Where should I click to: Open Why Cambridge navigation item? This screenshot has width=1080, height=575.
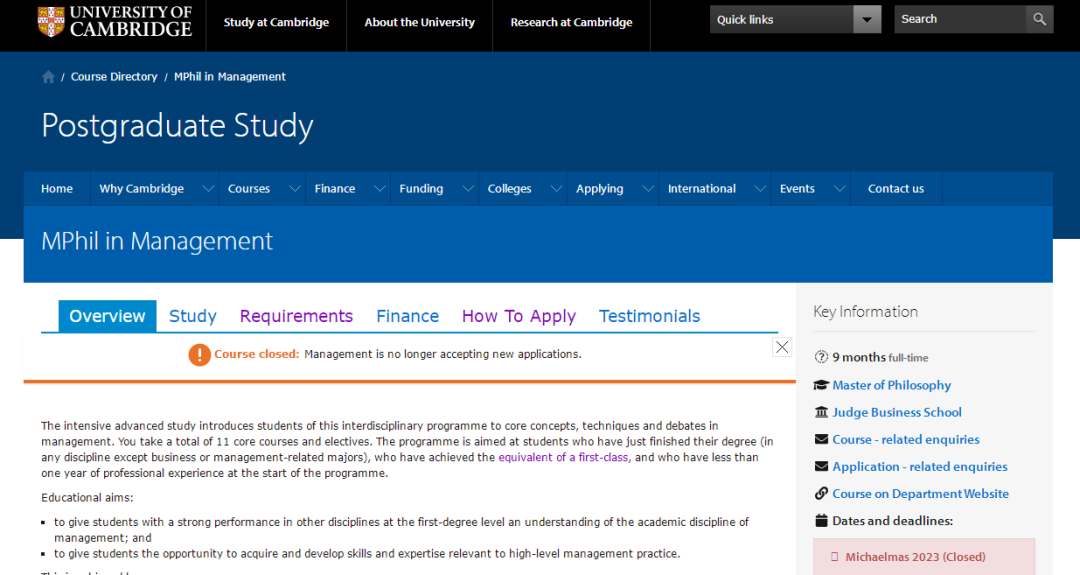[x=141, y=189]
